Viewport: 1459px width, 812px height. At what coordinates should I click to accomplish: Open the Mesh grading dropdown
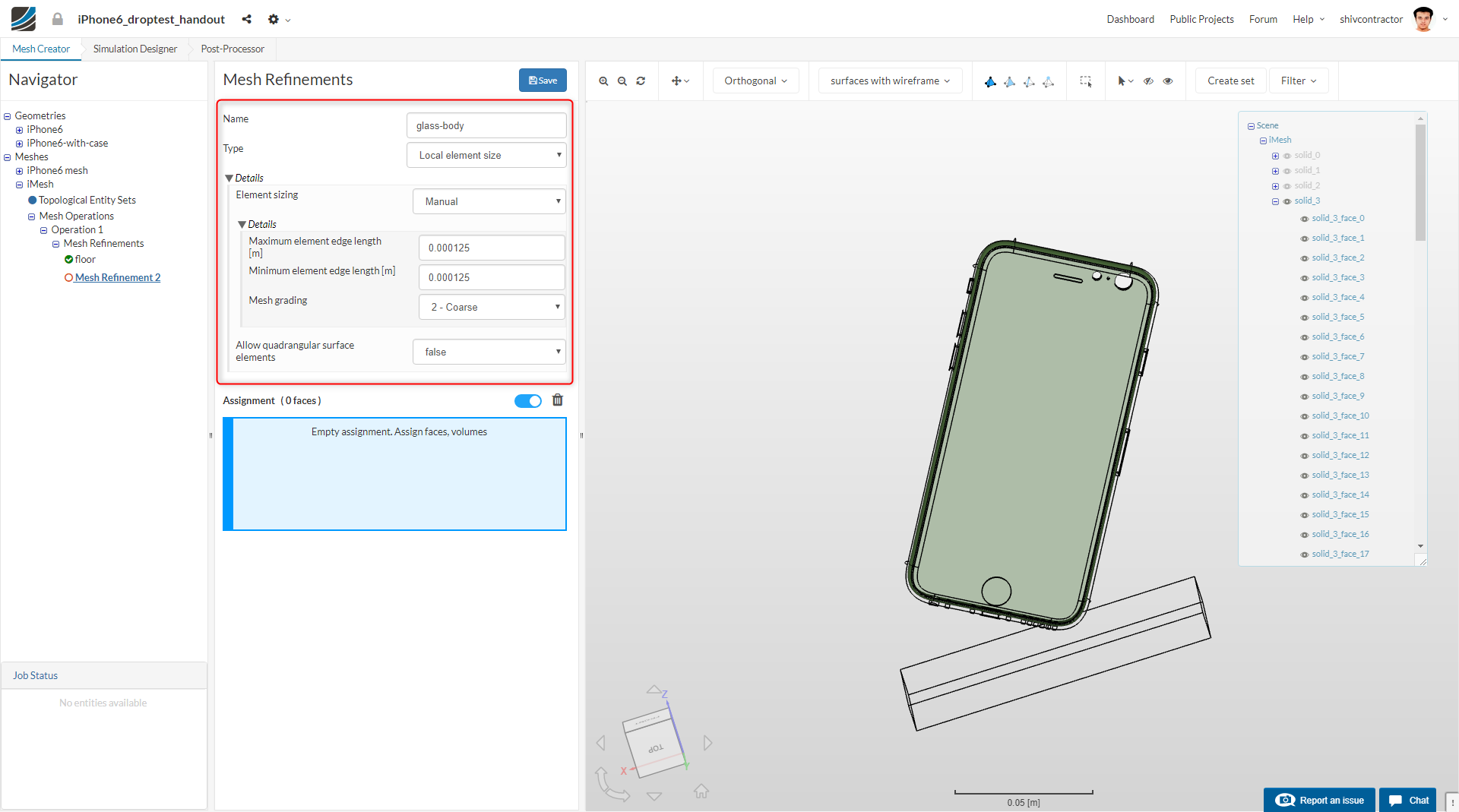492,307
